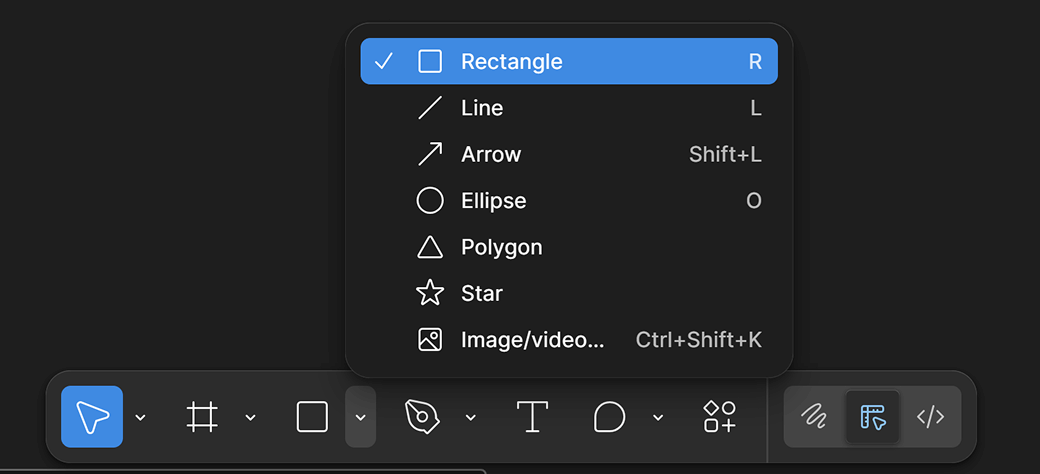The height and width of the screenshot is (474, 1040).
Task: Select the Frame tool icon
Action: (x=202, y=416)
